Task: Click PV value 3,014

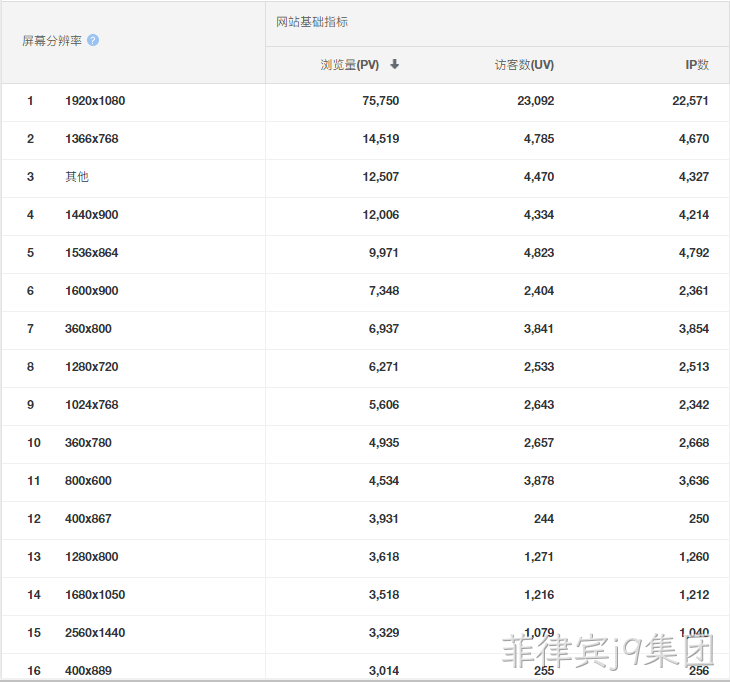Action: 384,671
